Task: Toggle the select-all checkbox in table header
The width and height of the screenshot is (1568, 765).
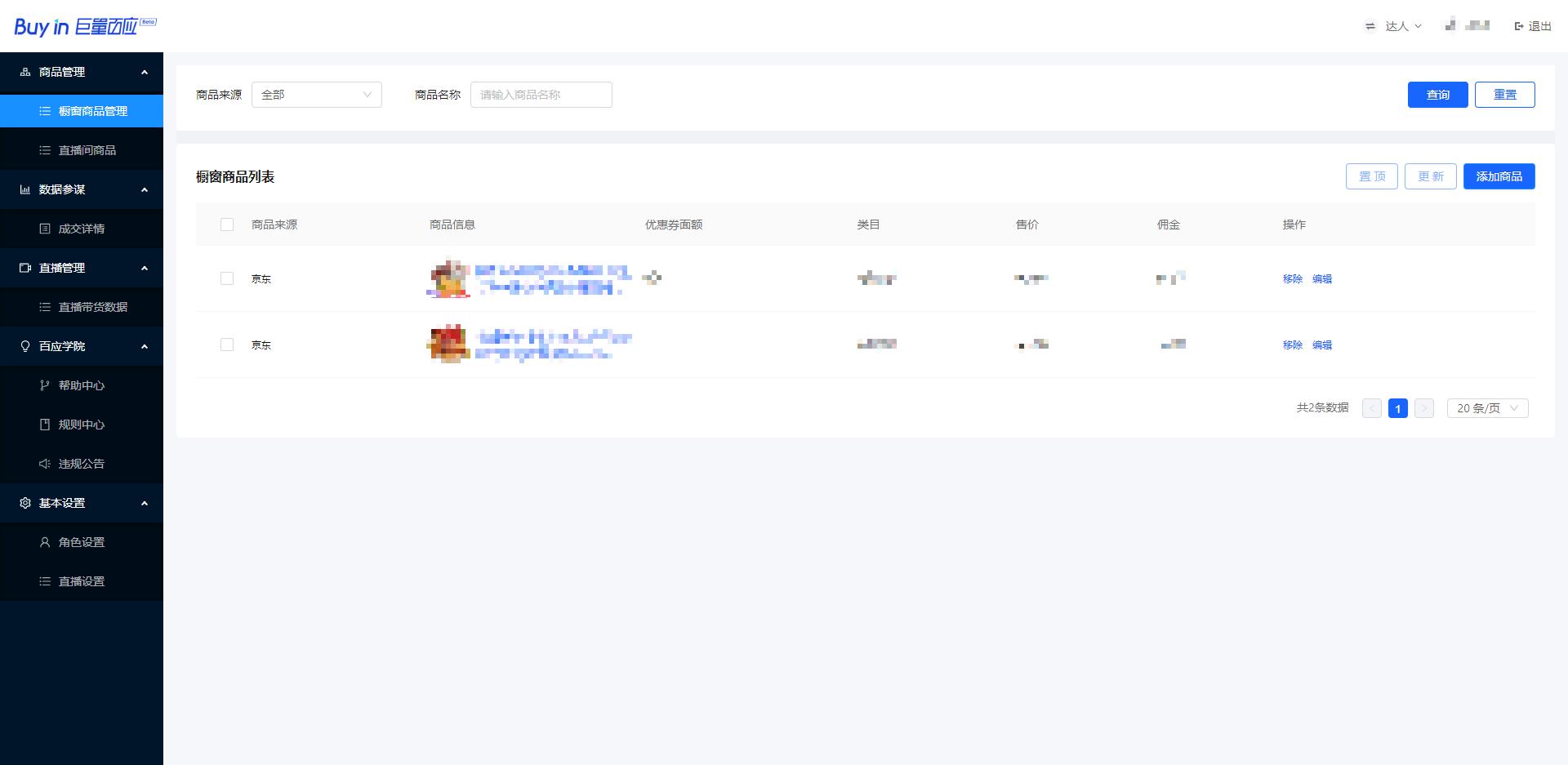Action: tap(227, 225)
